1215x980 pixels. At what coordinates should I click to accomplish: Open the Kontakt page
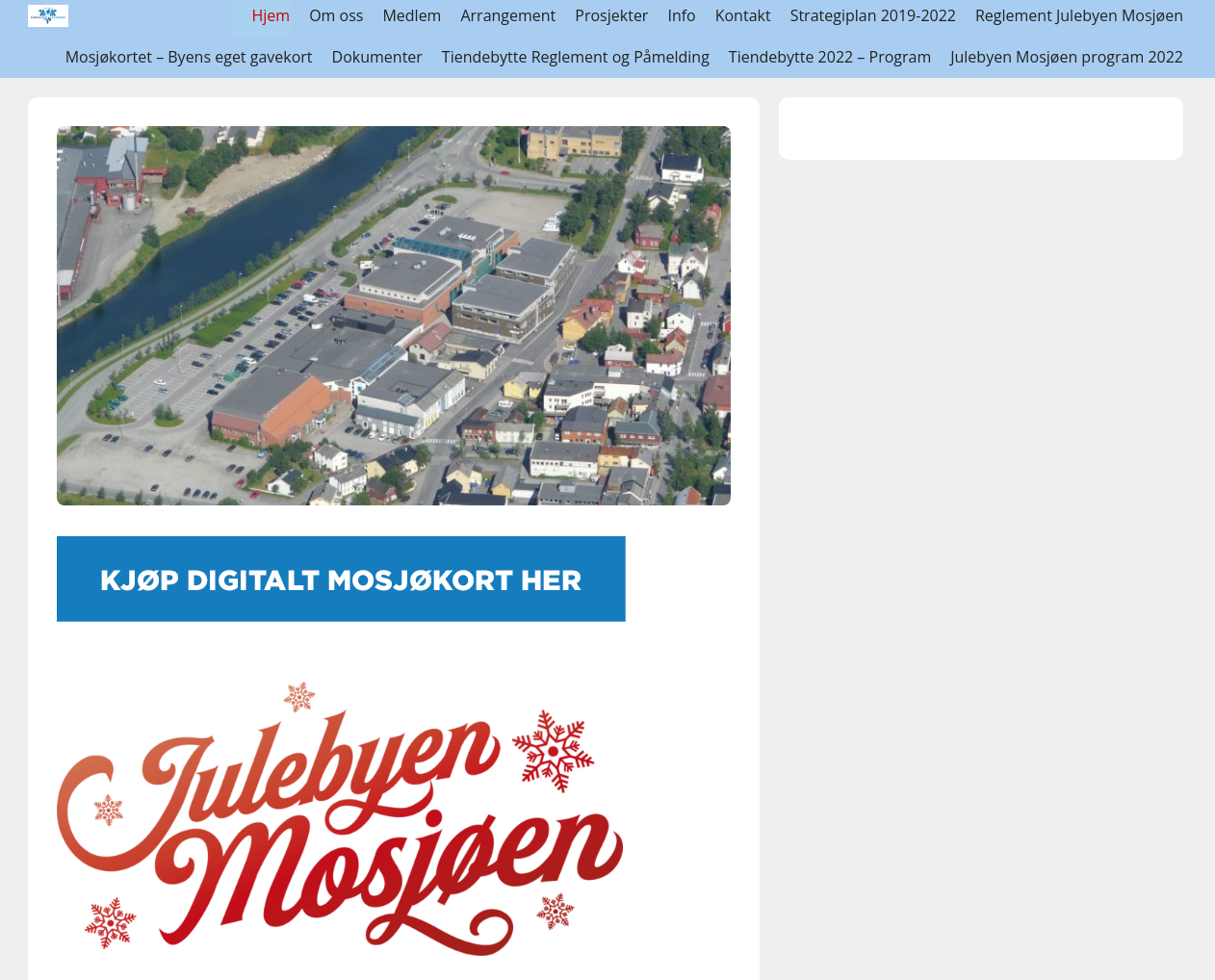pyautogui.click(x=742, y=15)
